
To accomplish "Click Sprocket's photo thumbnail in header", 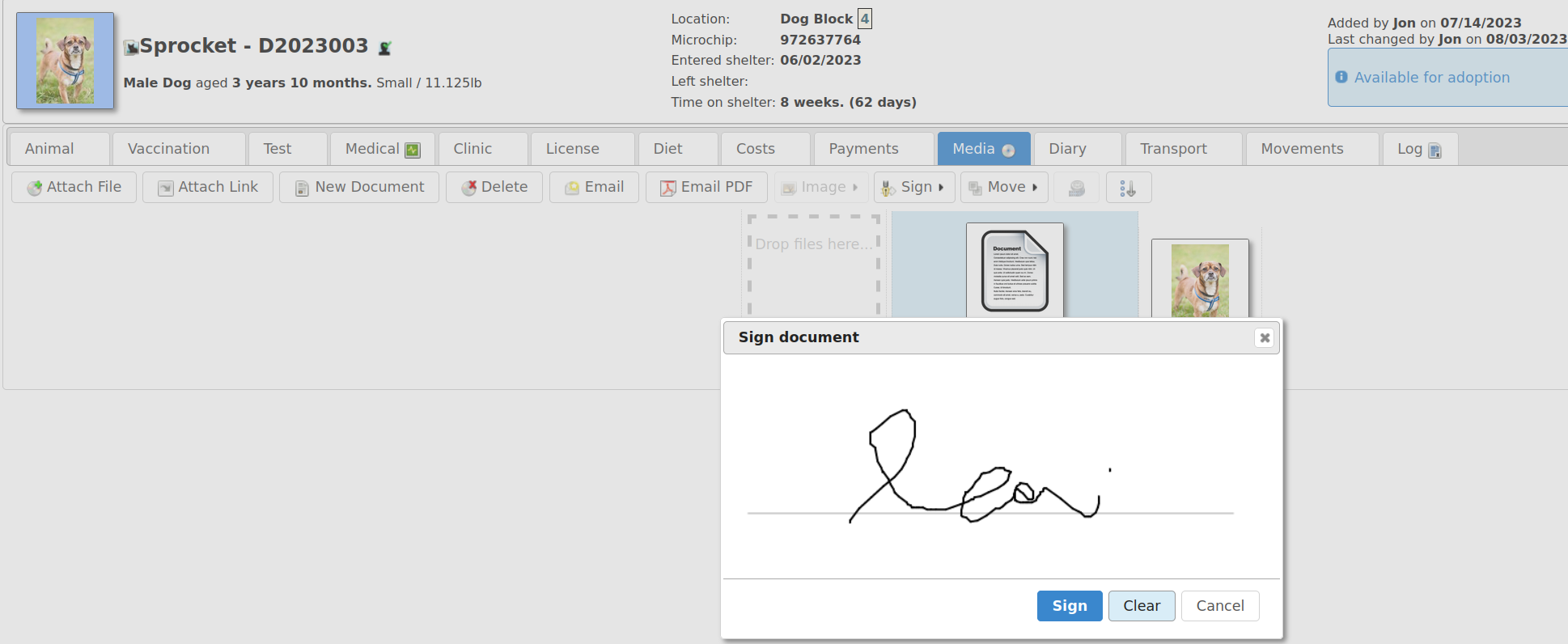I will click(x=65, y=61).
